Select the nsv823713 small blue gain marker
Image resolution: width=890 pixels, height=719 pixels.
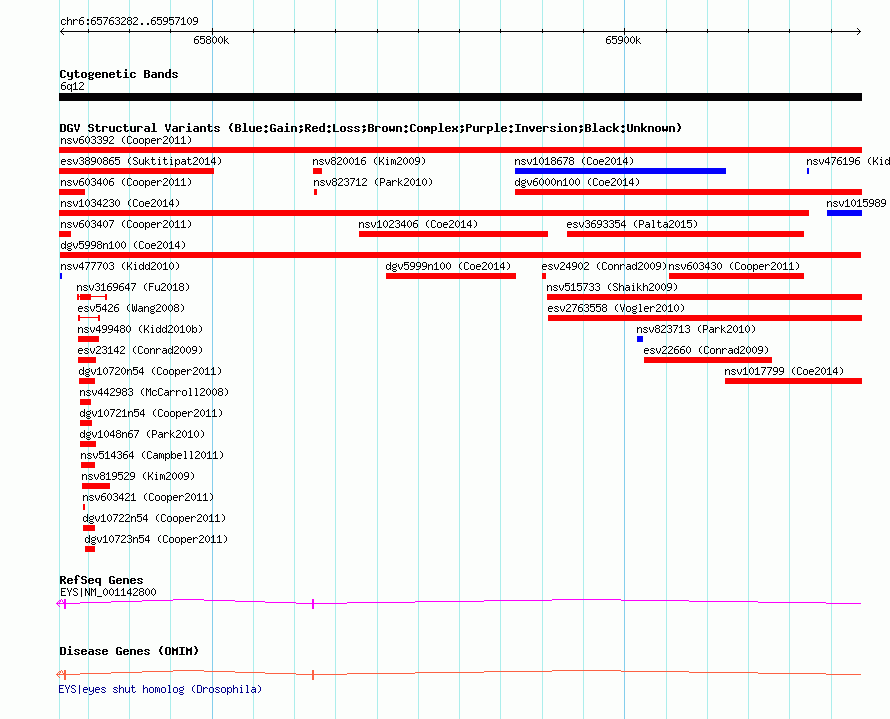point(640,339)
